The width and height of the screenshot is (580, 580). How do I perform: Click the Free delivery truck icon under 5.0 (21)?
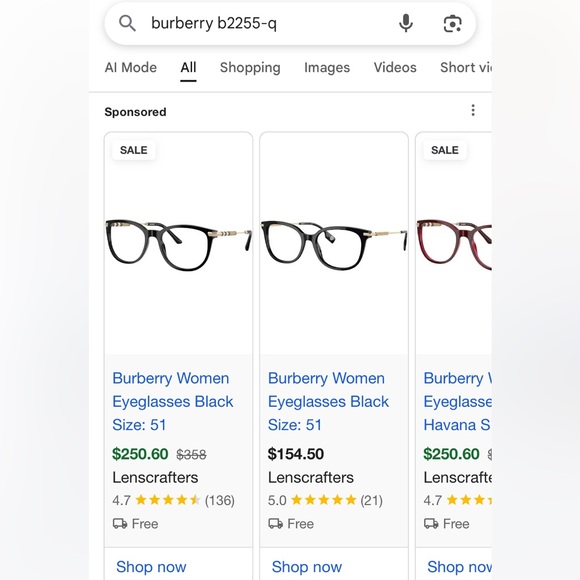276,524
